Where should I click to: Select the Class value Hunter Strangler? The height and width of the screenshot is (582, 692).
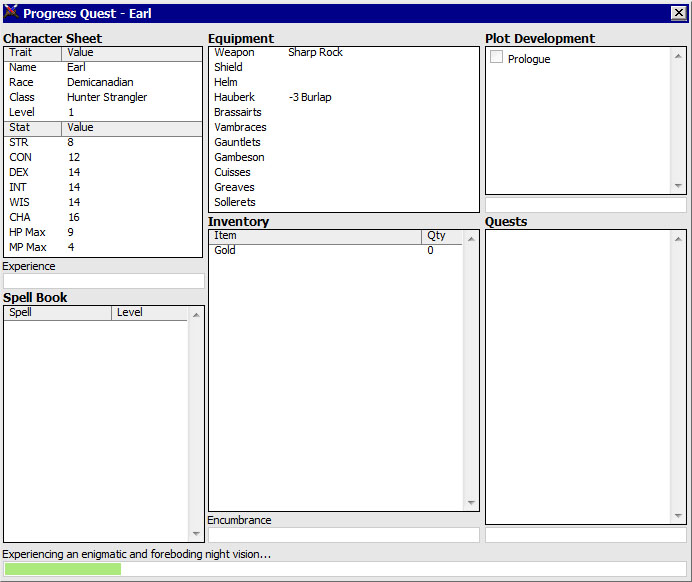tap(107, 98)
